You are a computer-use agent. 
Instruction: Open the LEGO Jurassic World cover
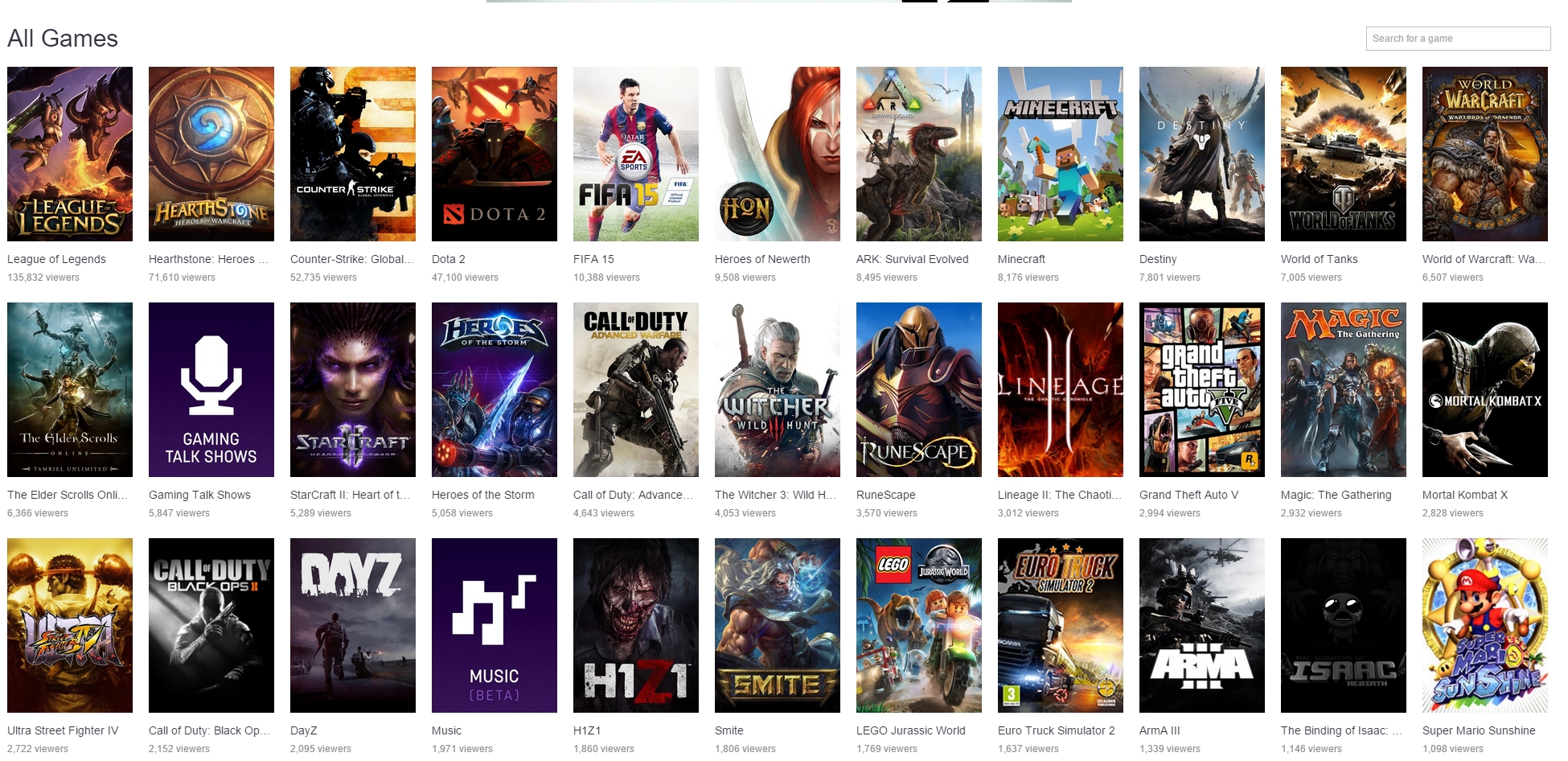(919, 625)
